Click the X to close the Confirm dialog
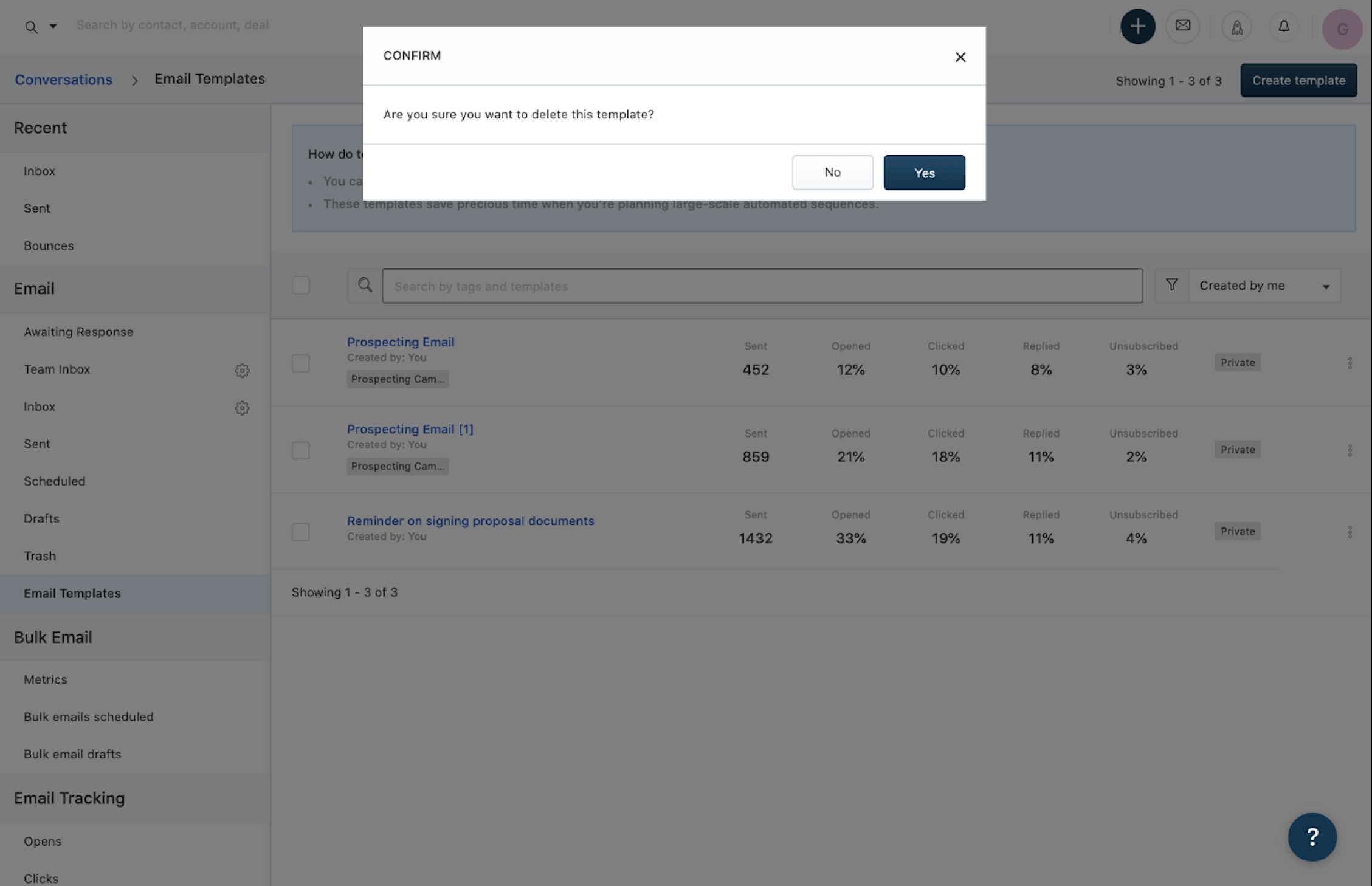 (960, 57)
